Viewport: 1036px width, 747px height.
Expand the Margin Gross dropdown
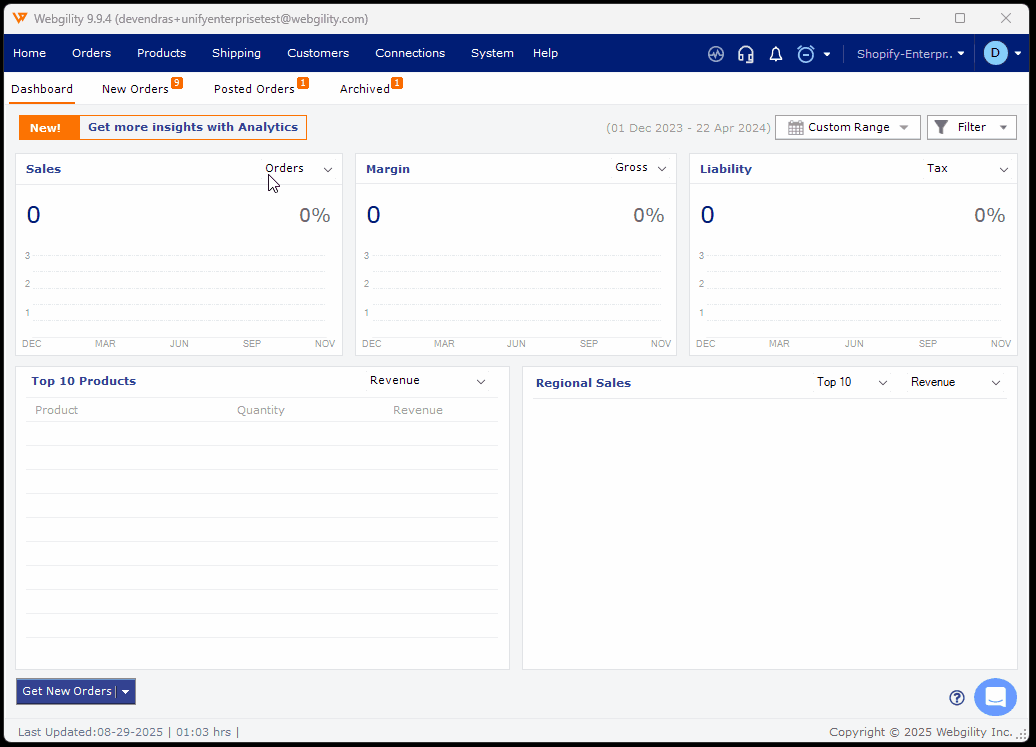click(641, 168)
